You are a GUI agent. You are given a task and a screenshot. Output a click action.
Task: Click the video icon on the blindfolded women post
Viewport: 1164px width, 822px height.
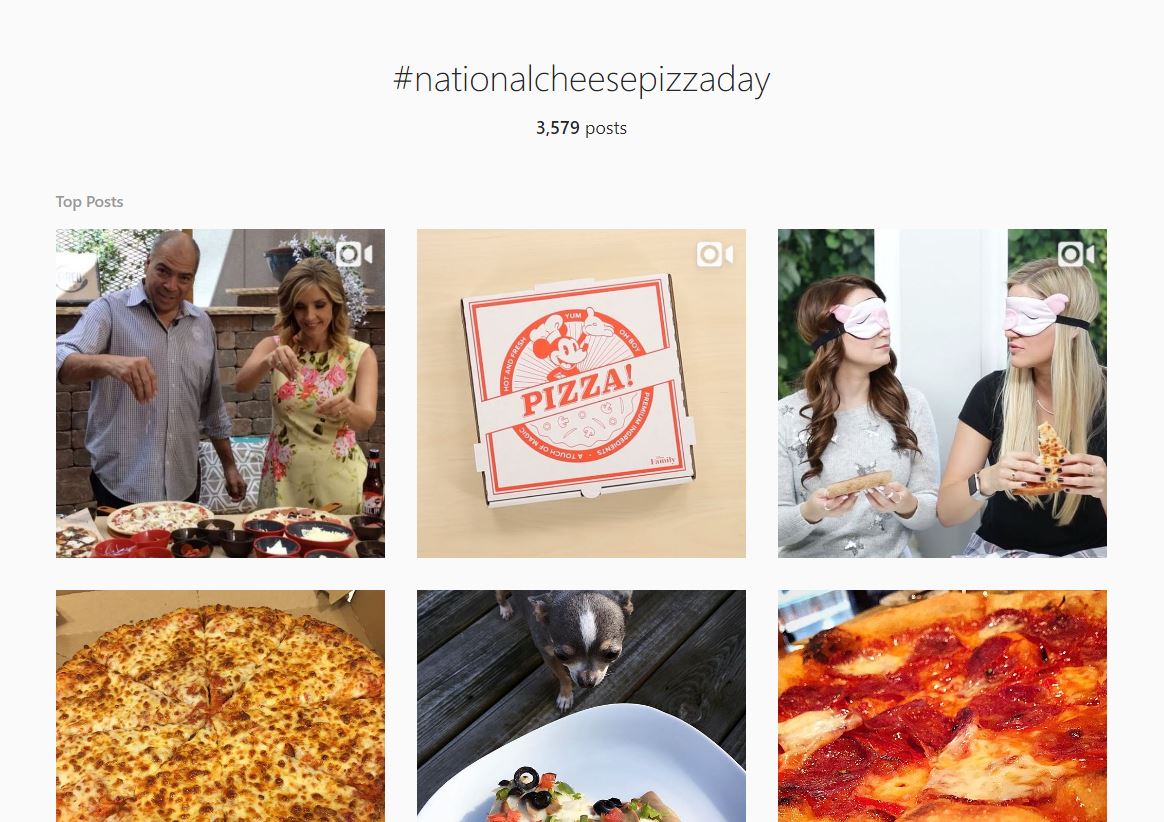tap(1076, 254)
